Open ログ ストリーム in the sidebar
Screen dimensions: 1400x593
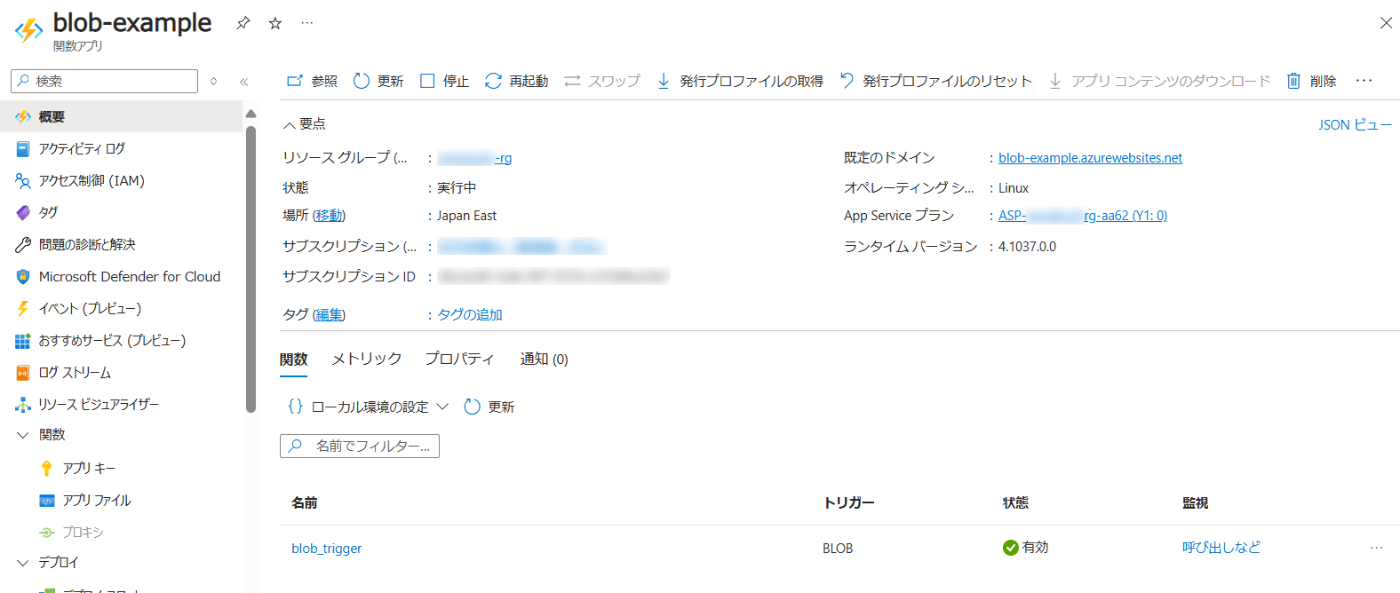point(121,372)
